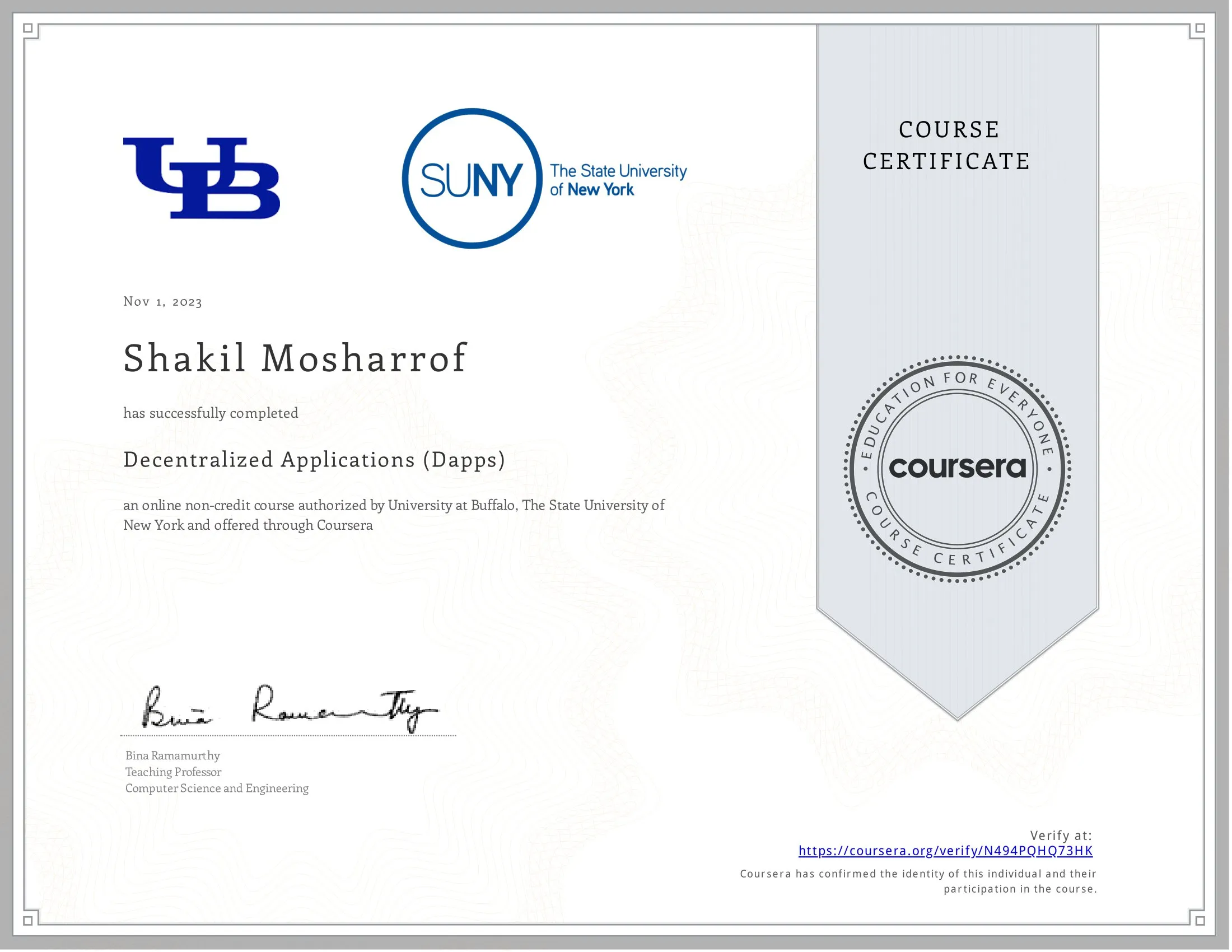Viewport: 1232px width, 952px height.
Task: Select the decorative corner ornament top-left
Action: point(28,28)
